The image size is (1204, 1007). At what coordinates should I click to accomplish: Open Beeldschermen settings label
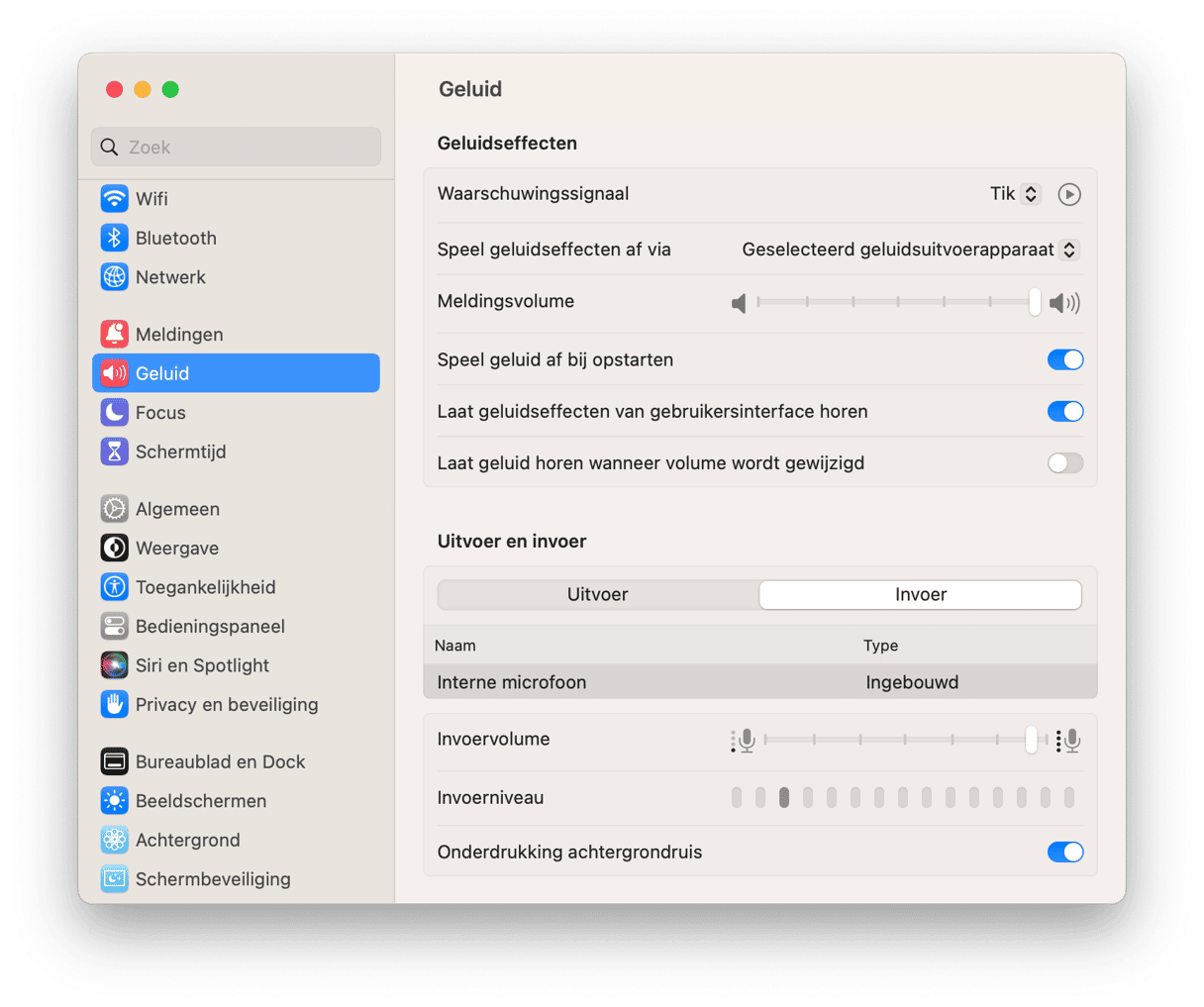pos(201,801)
